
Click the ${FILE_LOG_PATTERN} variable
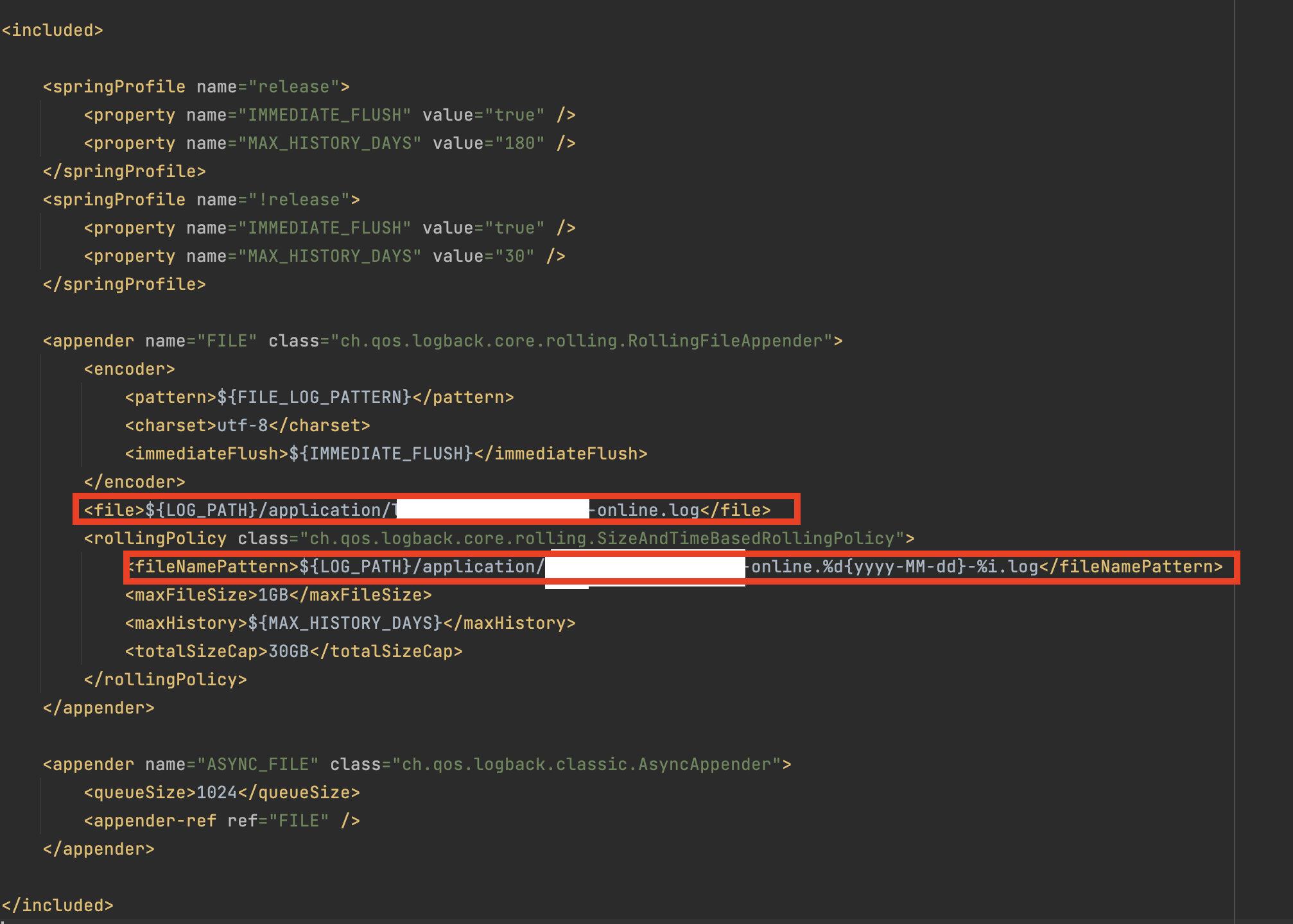tap(314, 397)
